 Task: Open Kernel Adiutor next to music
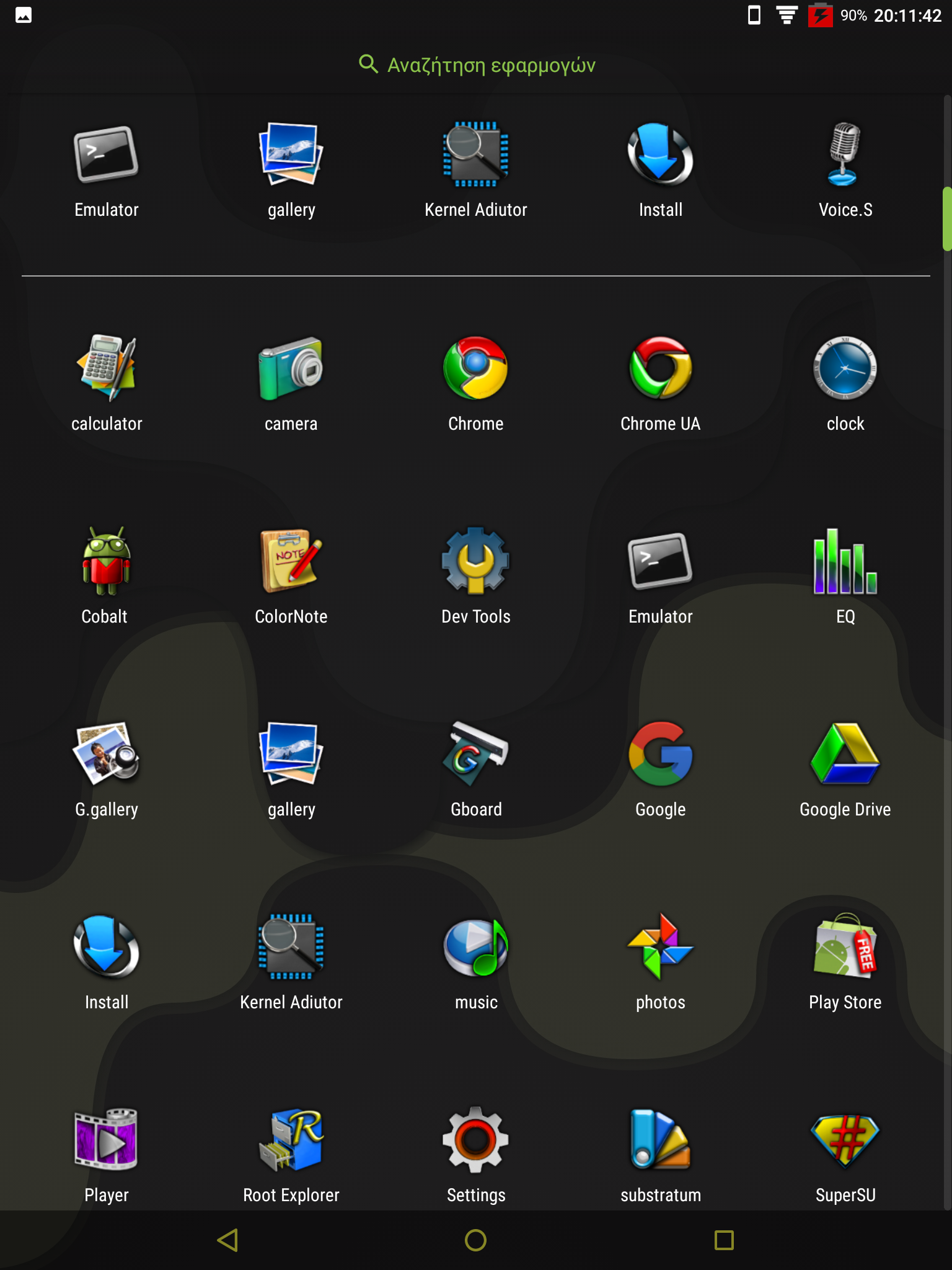(x=291, y=962)
